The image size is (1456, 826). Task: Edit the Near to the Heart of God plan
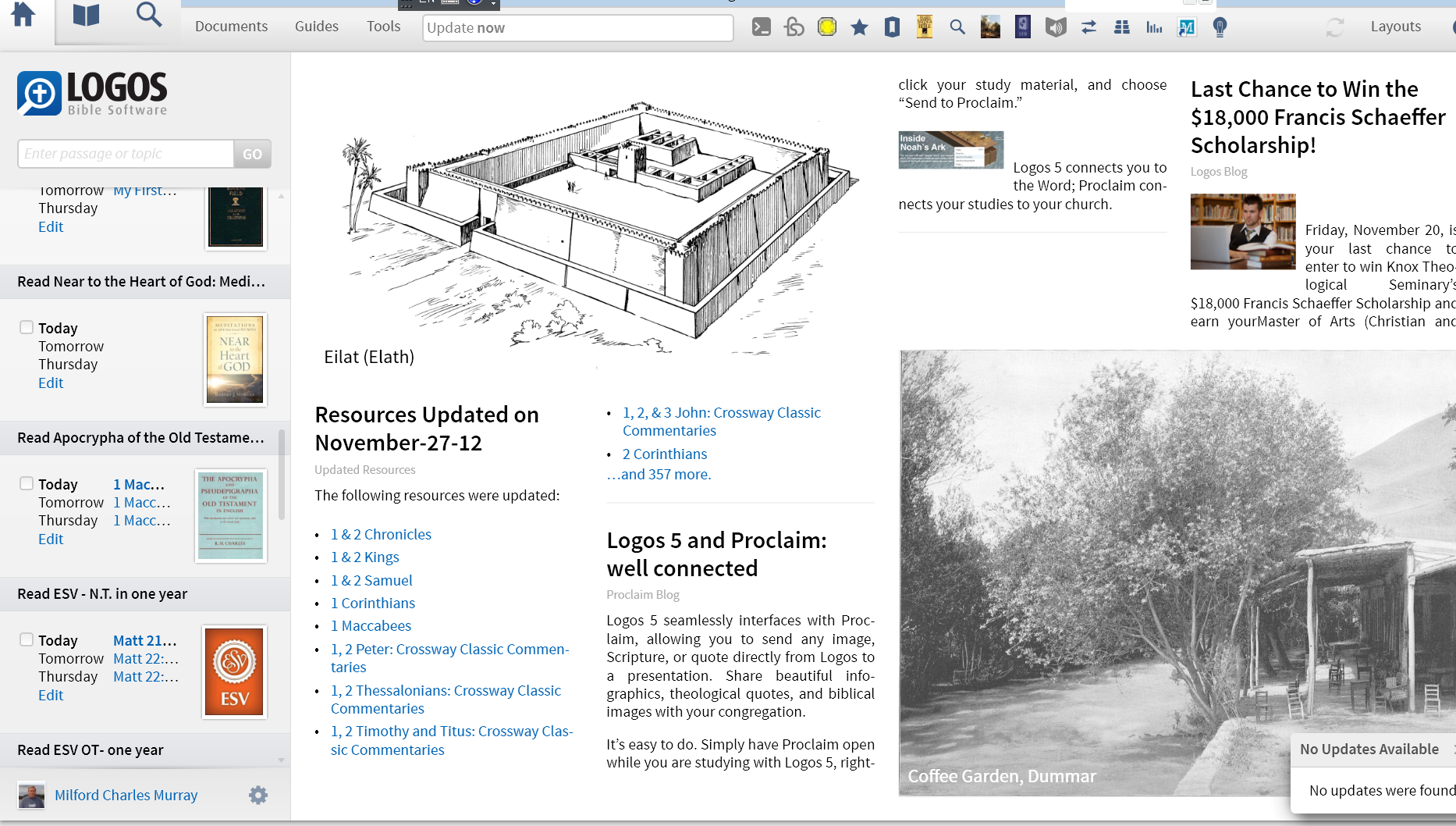[x=51, y=383]
